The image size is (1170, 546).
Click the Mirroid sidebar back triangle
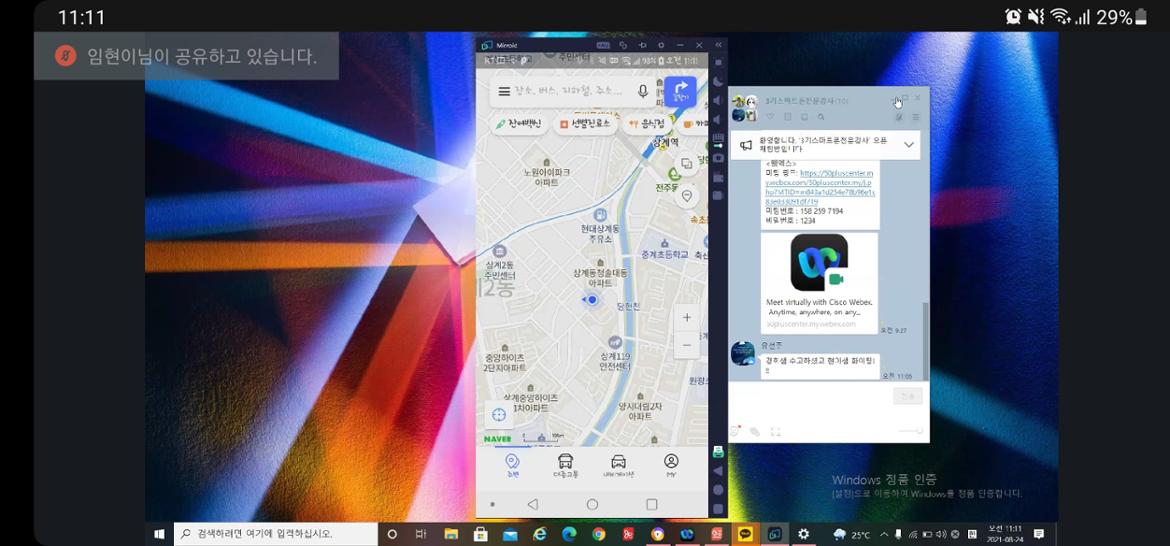[x=719, y=471]
